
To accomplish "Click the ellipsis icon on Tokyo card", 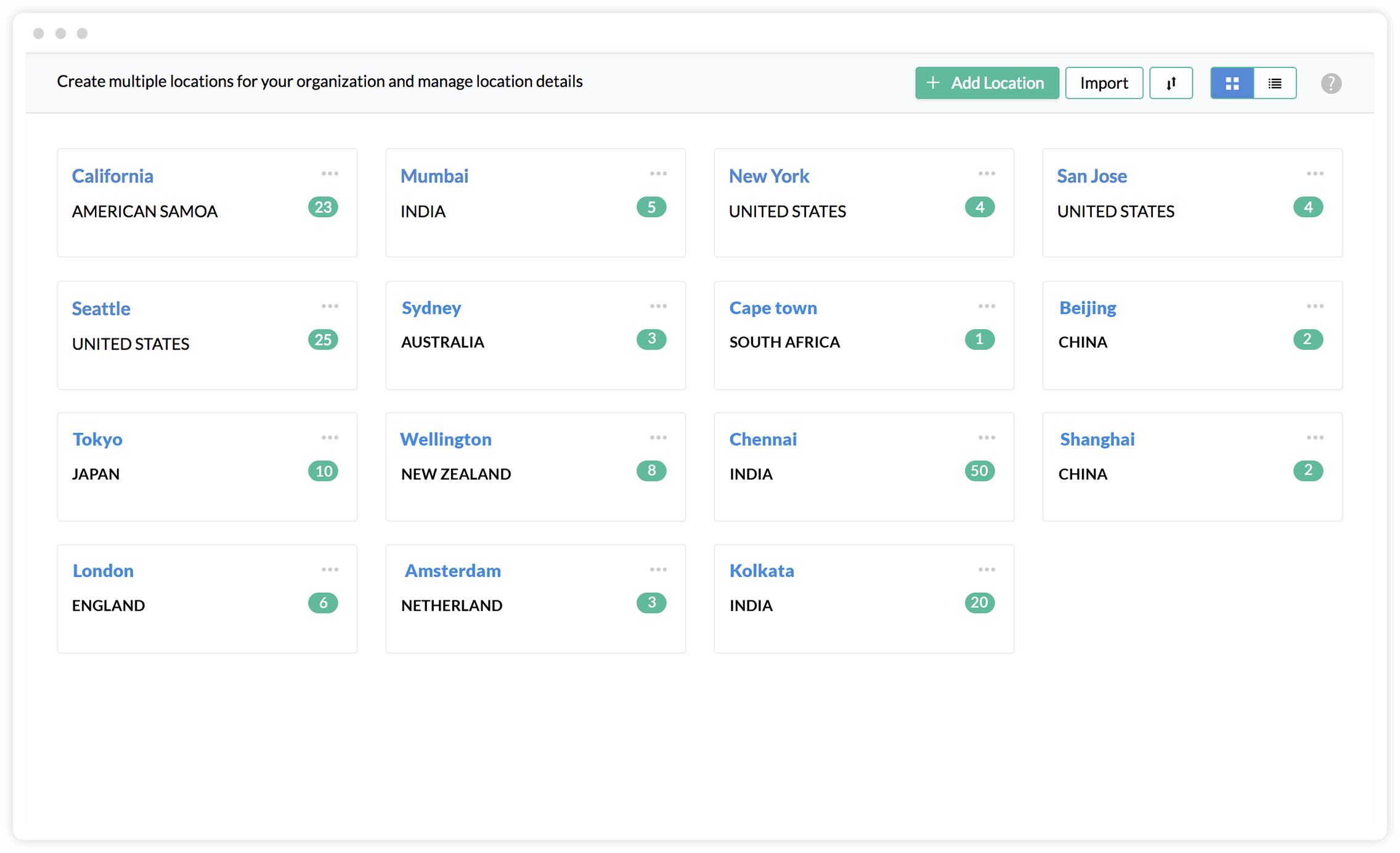I will pos(330,438).
